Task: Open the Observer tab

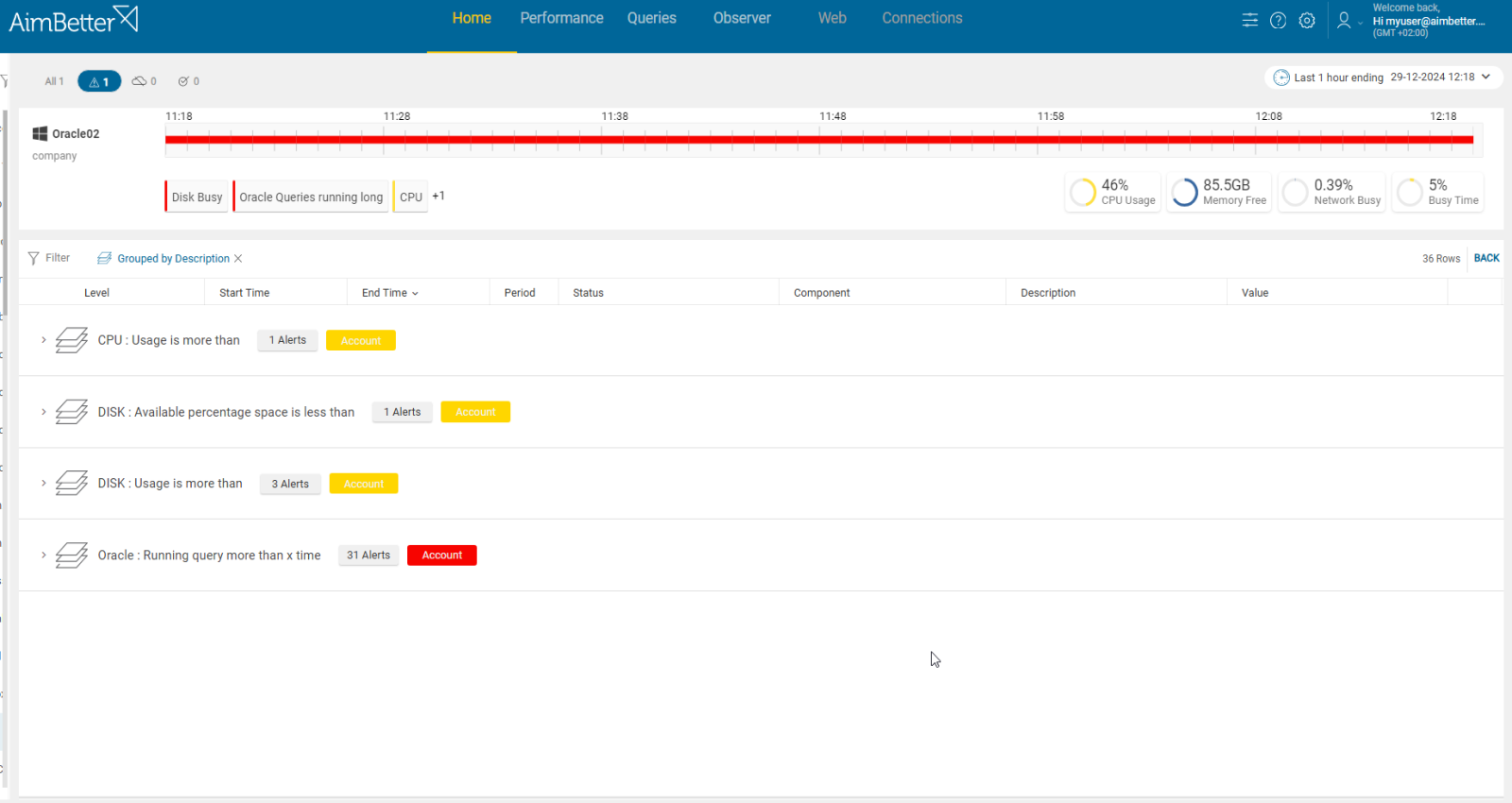Action: (x=742, y=18)
